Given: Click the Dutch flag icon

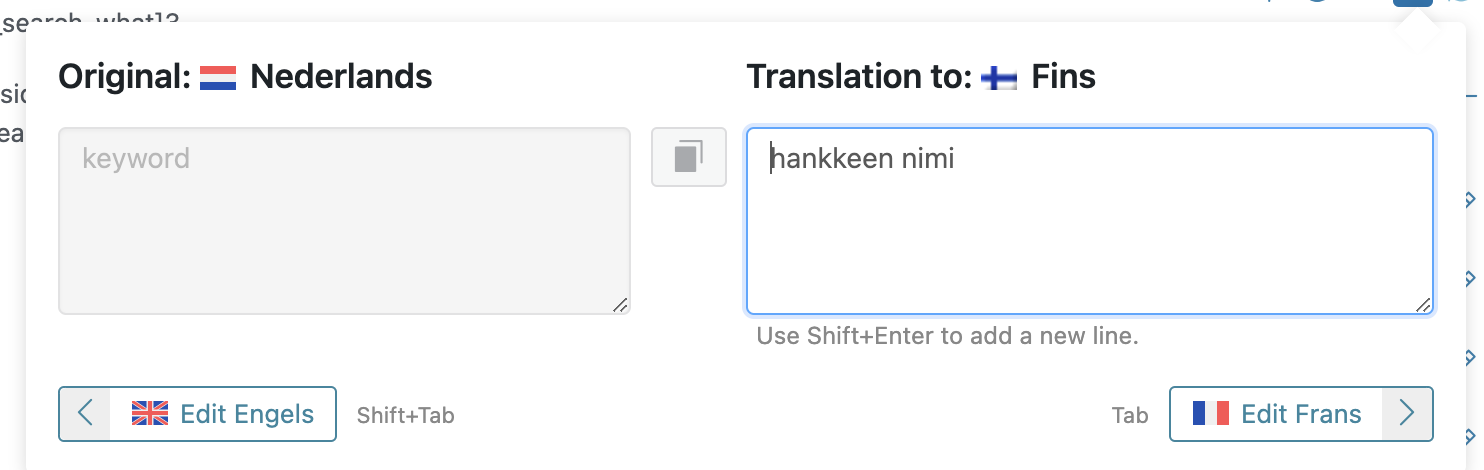Looking at the screenshot, I should click(x=218, y=77).
